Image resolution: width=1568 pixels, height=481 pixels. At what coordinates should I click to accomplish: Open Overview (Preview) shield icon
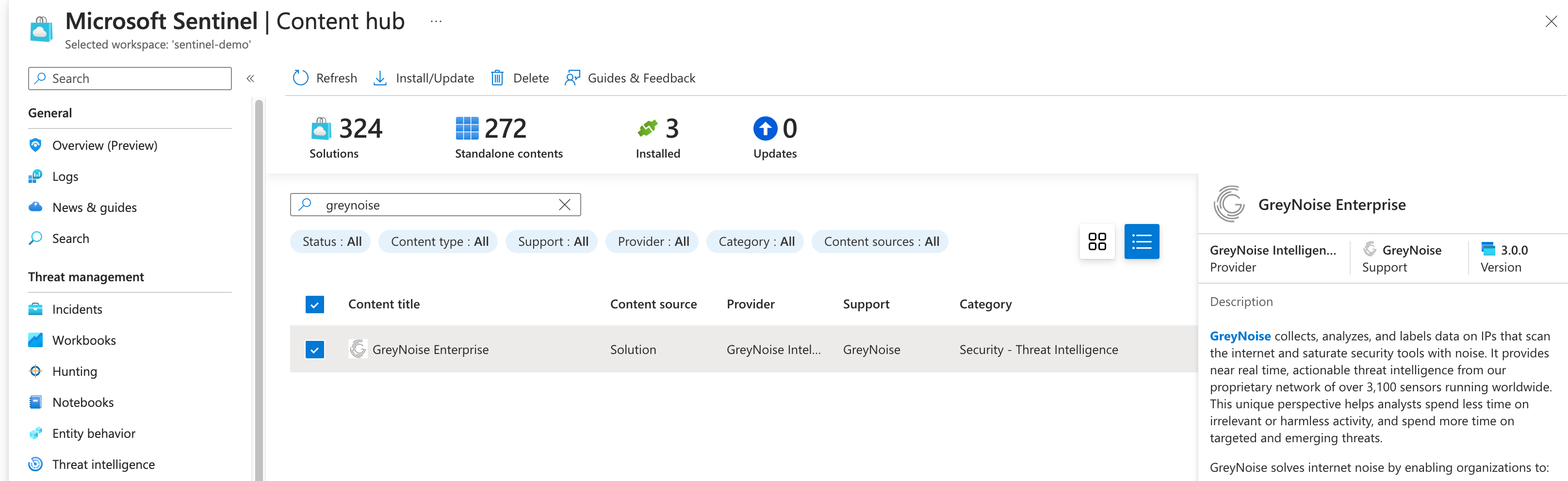pos(35,145)
